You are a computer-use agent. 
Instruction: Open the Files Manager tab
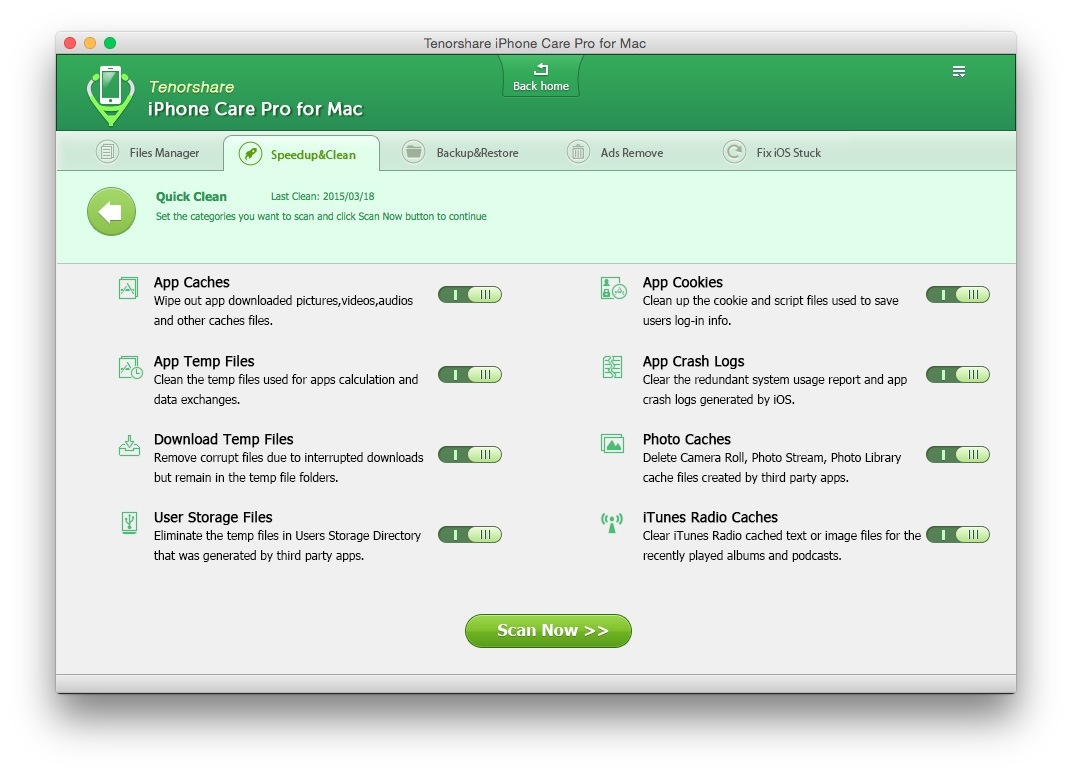(x=148, y=153)
